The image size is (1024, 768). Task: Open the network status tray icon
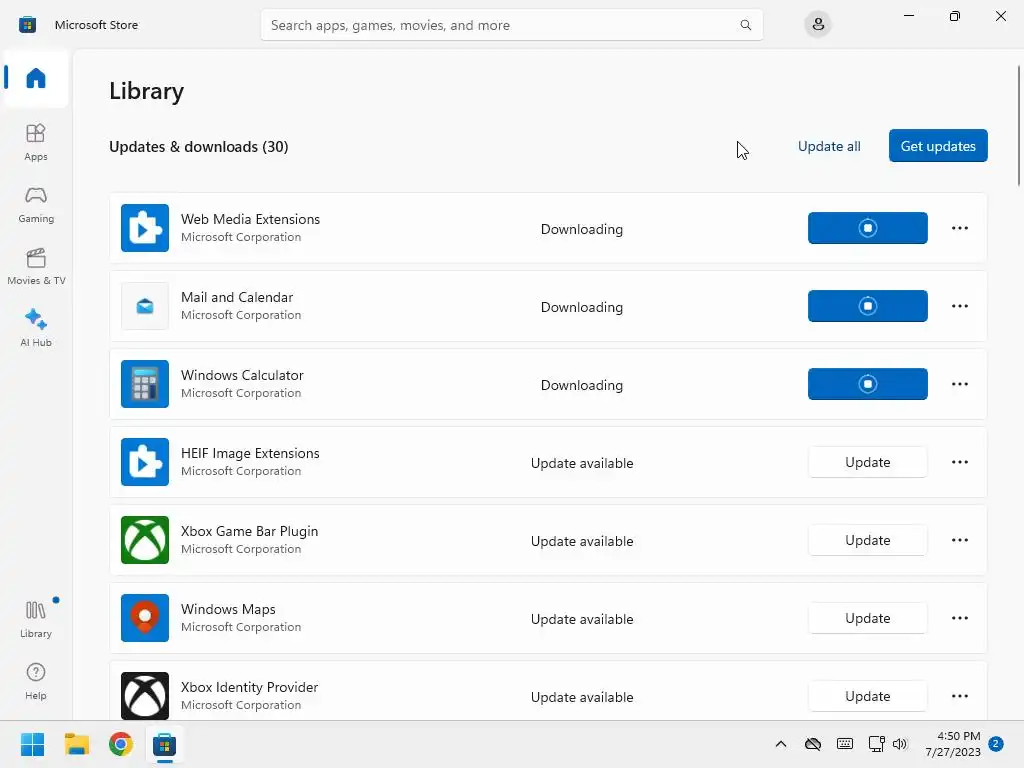click(x=876, y=744)
